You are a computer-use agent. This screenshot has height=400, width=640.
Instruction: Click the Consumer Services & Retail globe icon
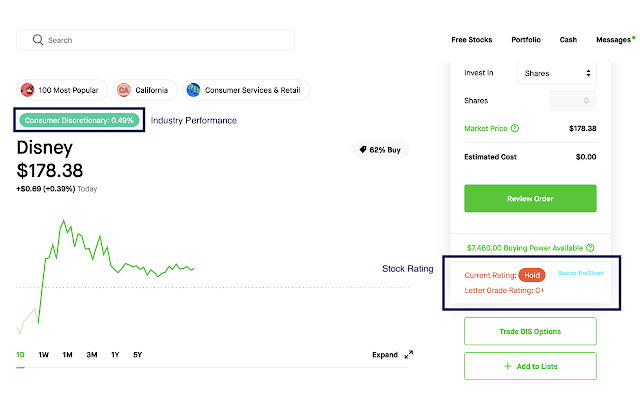coord(193,90)
